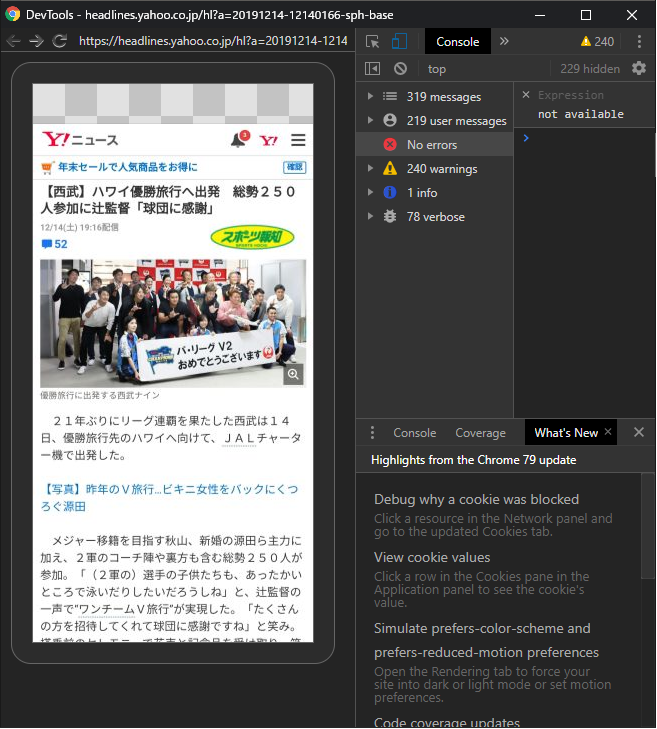Screen dimensions: 657x729
Task: Remove the live expression with X
Action: click(x=526, y=95)
